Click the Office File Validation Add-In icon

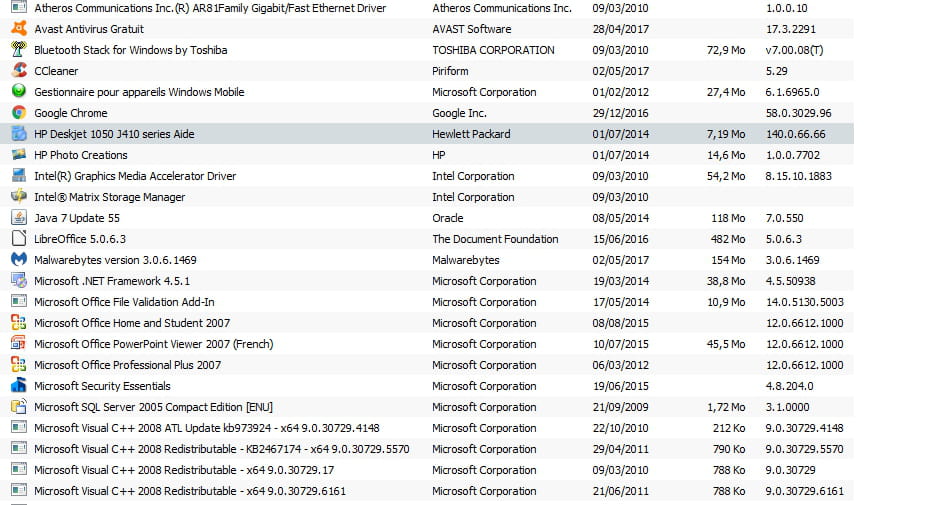[19, 302]
